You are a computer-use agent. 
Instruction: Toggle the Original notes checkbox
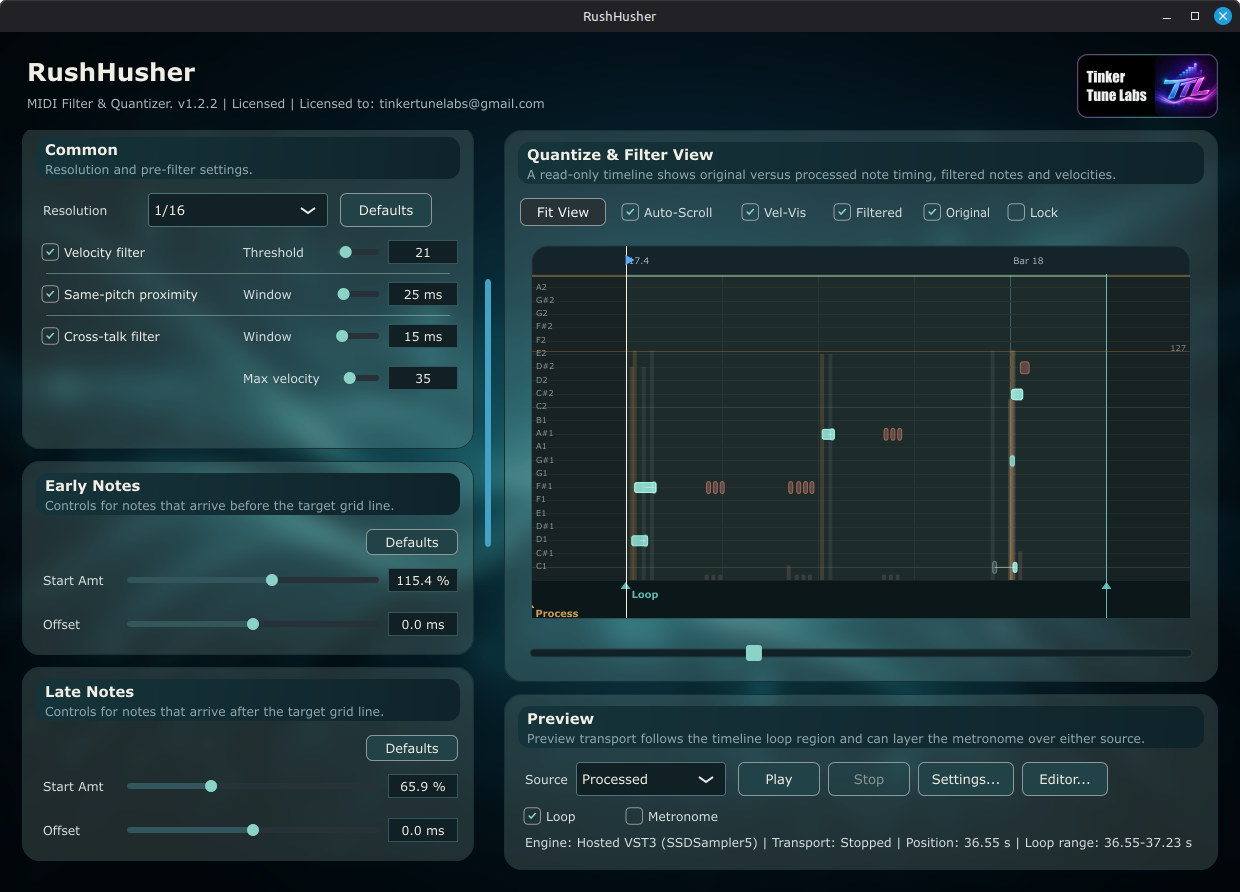(x=932, y=212)
